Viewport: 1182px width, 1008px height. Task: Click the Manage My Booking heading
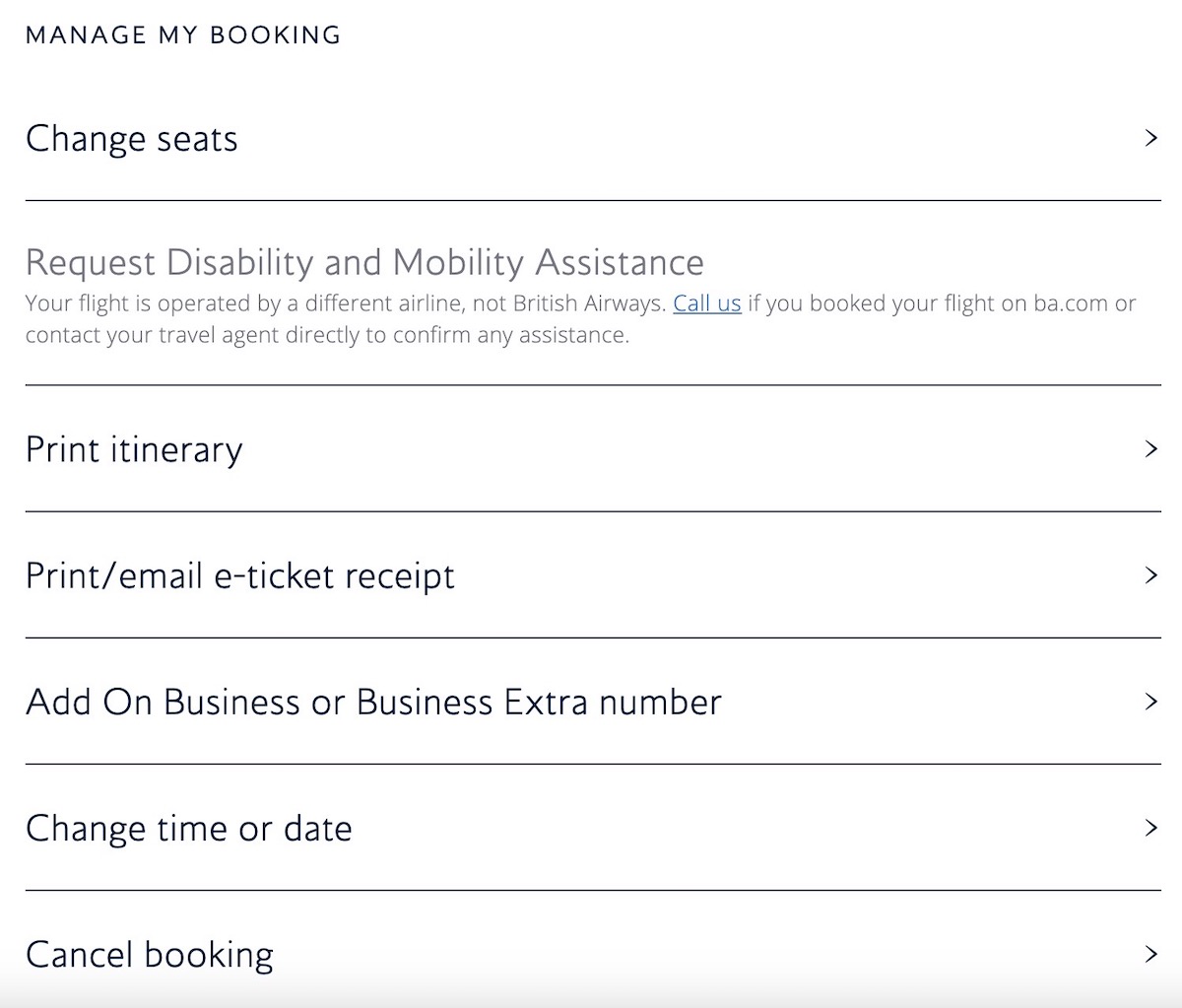point(183,35)
